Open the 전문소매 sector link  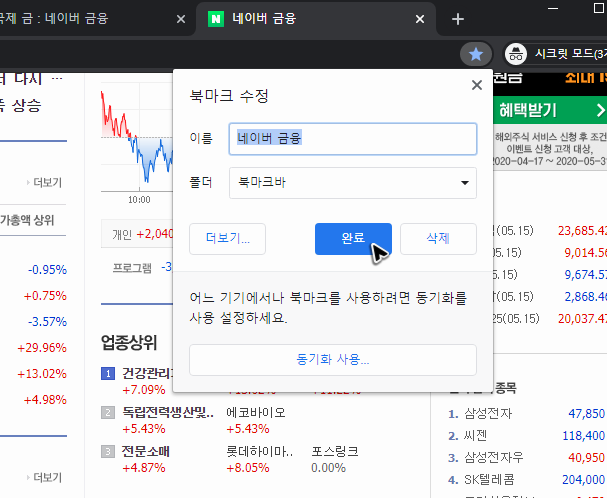pos(146,451)
